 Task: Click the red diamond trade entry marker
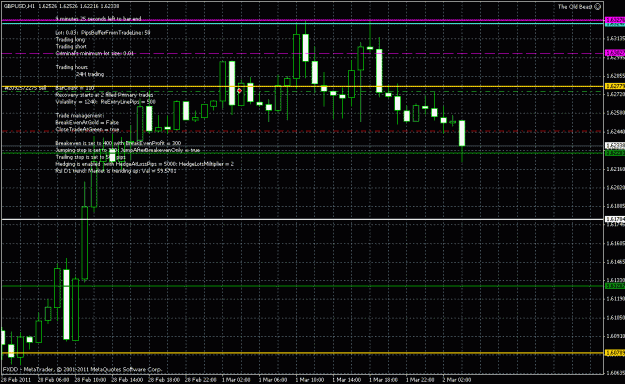240,91
